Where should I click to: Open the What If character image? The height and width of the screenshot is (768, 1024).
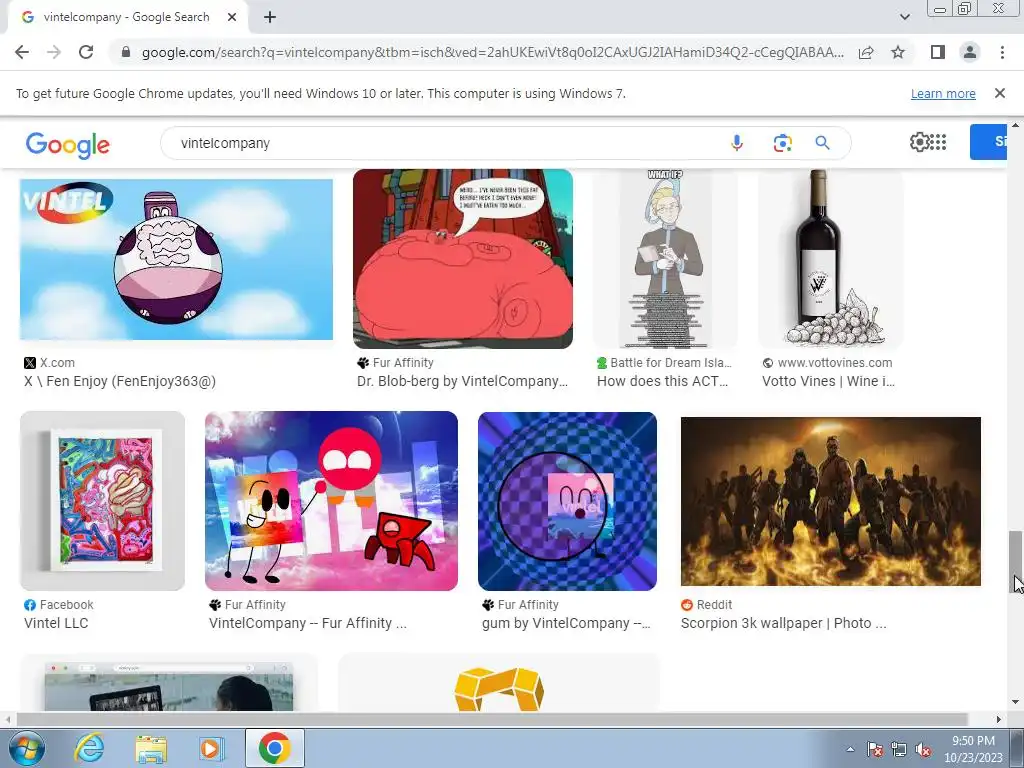[665, 259]
